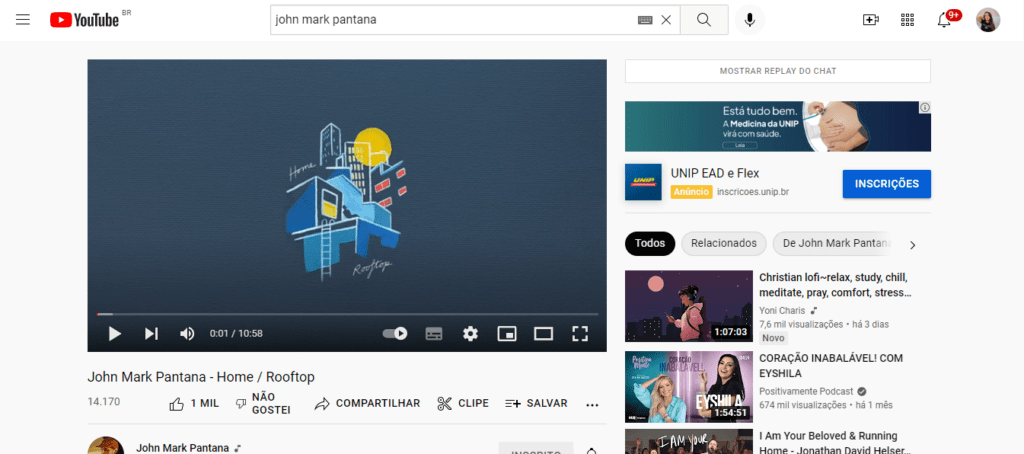Viewport: 1024px width, 454px height.
Task: Toggle the autoplay switch
Action: (x=395, y=333)
